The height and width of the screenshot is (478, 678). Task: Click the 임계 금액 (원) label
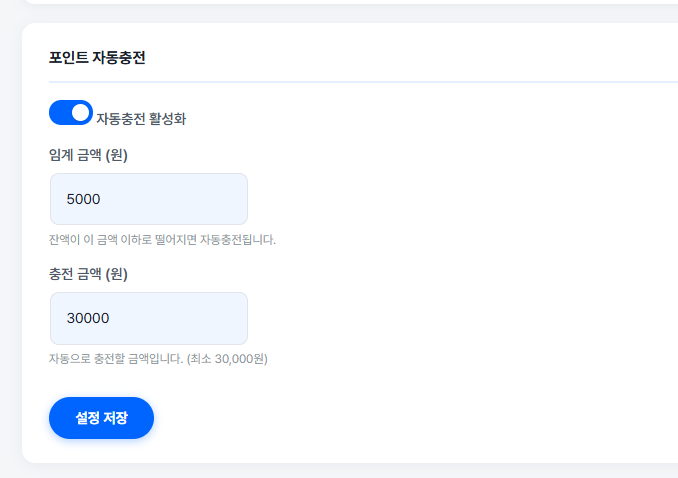pos(88,155)
